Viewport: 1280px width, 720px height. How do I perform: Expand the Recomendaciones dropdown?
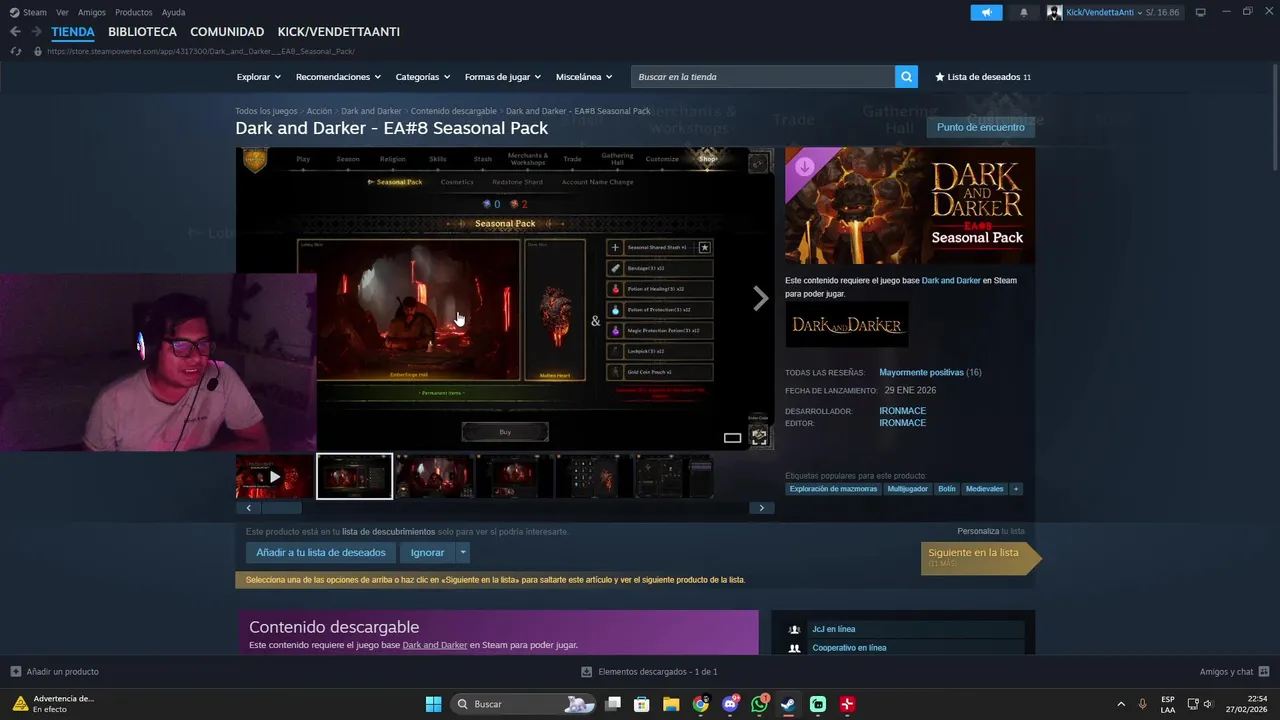click(338, 77)
